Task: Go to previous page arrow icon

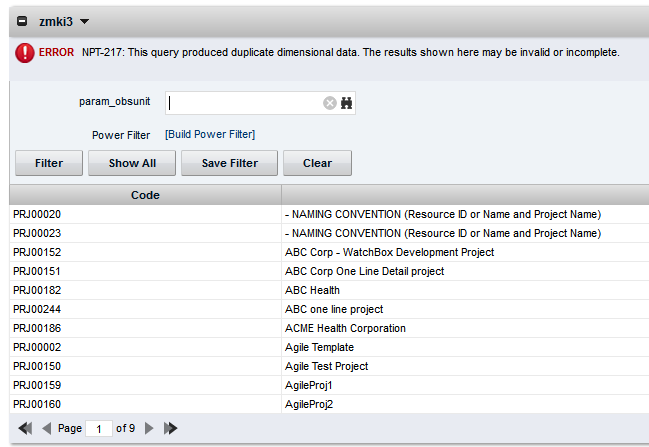Action: 46,428
